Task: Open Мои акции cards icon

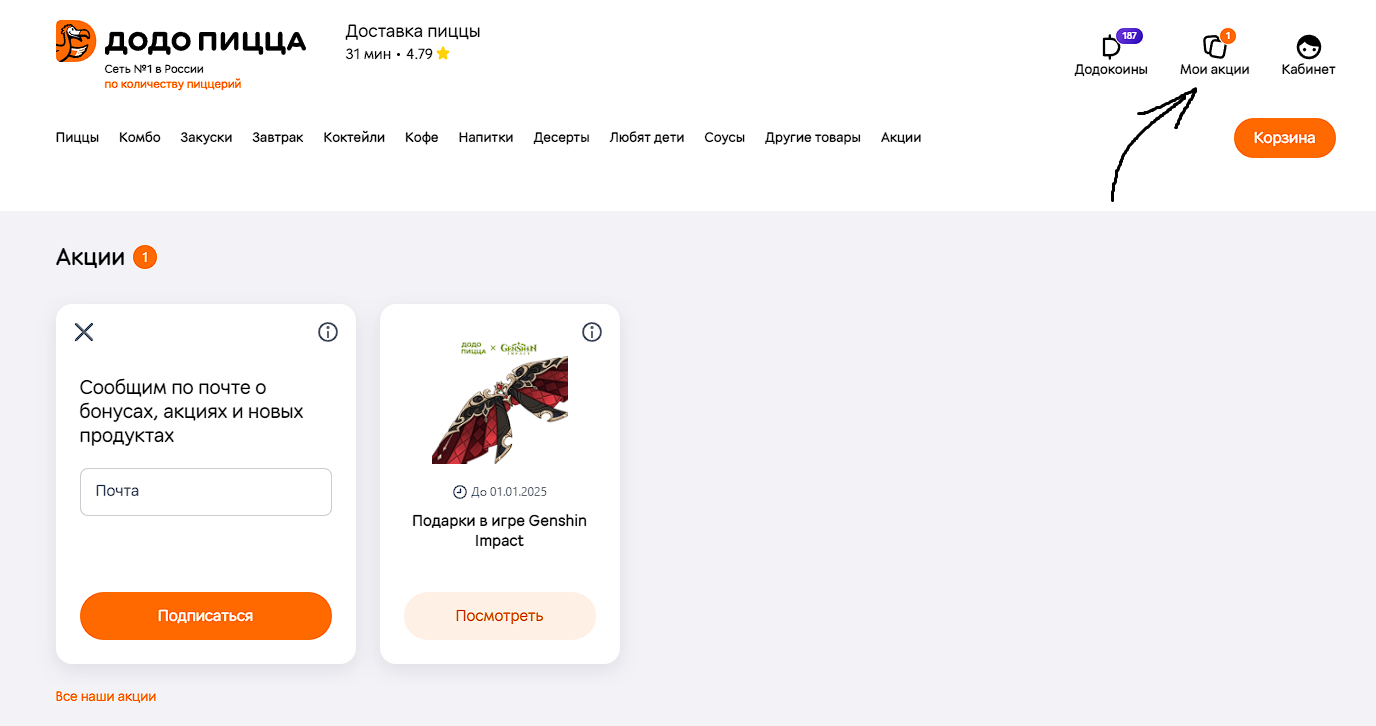Action: coord(1214,46)
